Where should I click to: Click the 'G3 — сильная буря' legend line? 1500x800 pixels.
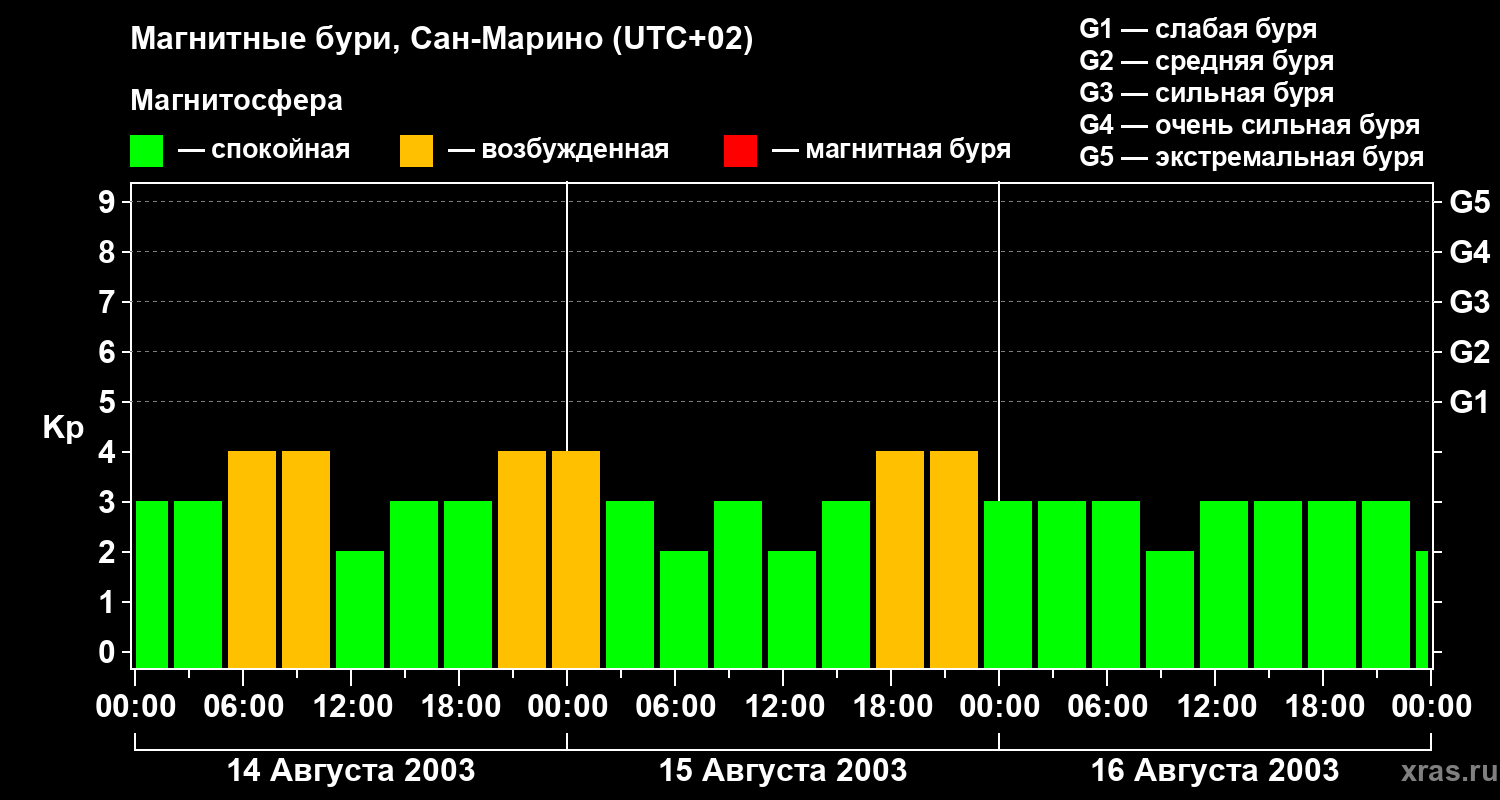click(x=1207, y=92)
